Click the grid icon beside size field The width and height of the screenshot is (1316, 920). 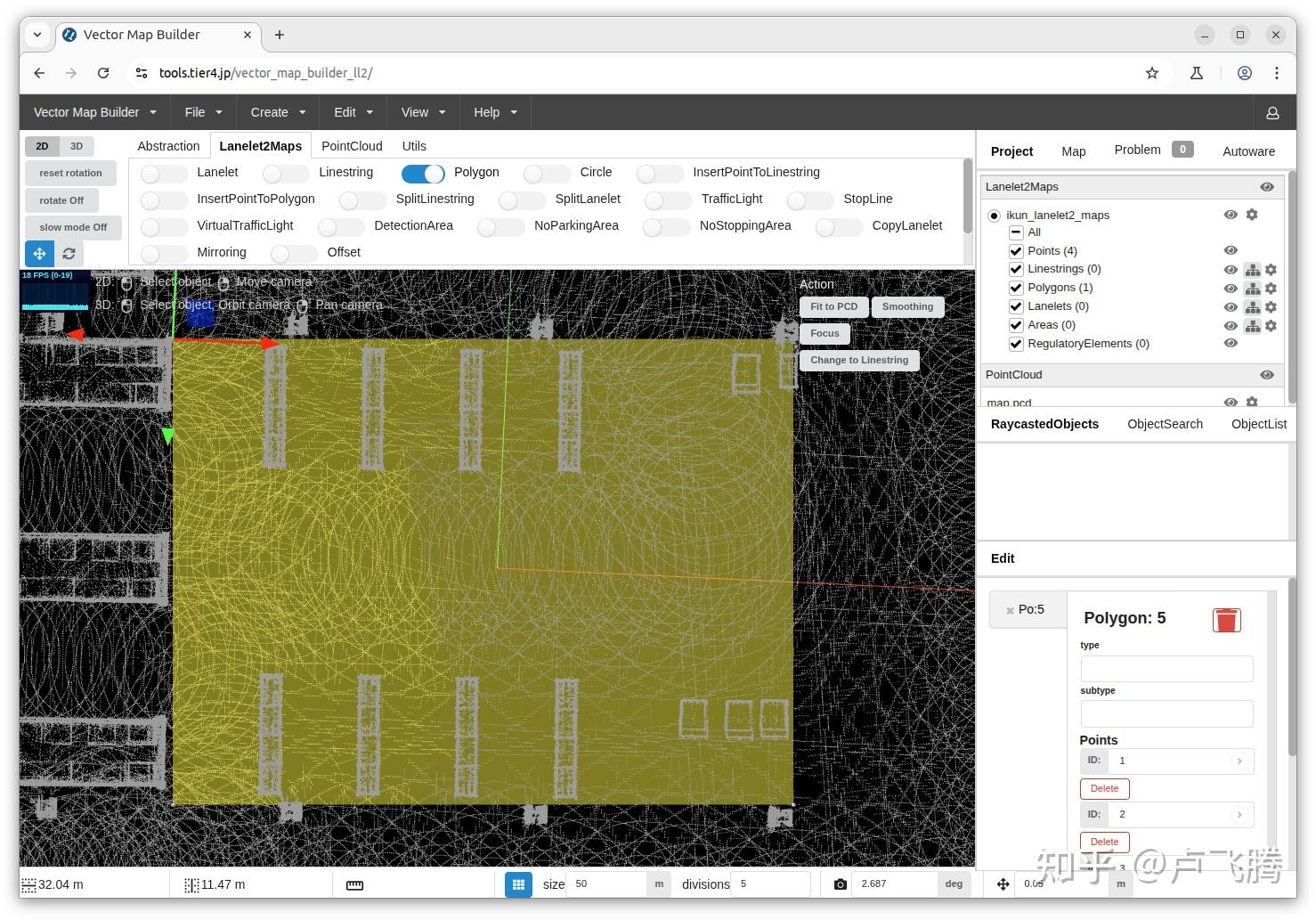pyautogui.click(x=518, y=884)
